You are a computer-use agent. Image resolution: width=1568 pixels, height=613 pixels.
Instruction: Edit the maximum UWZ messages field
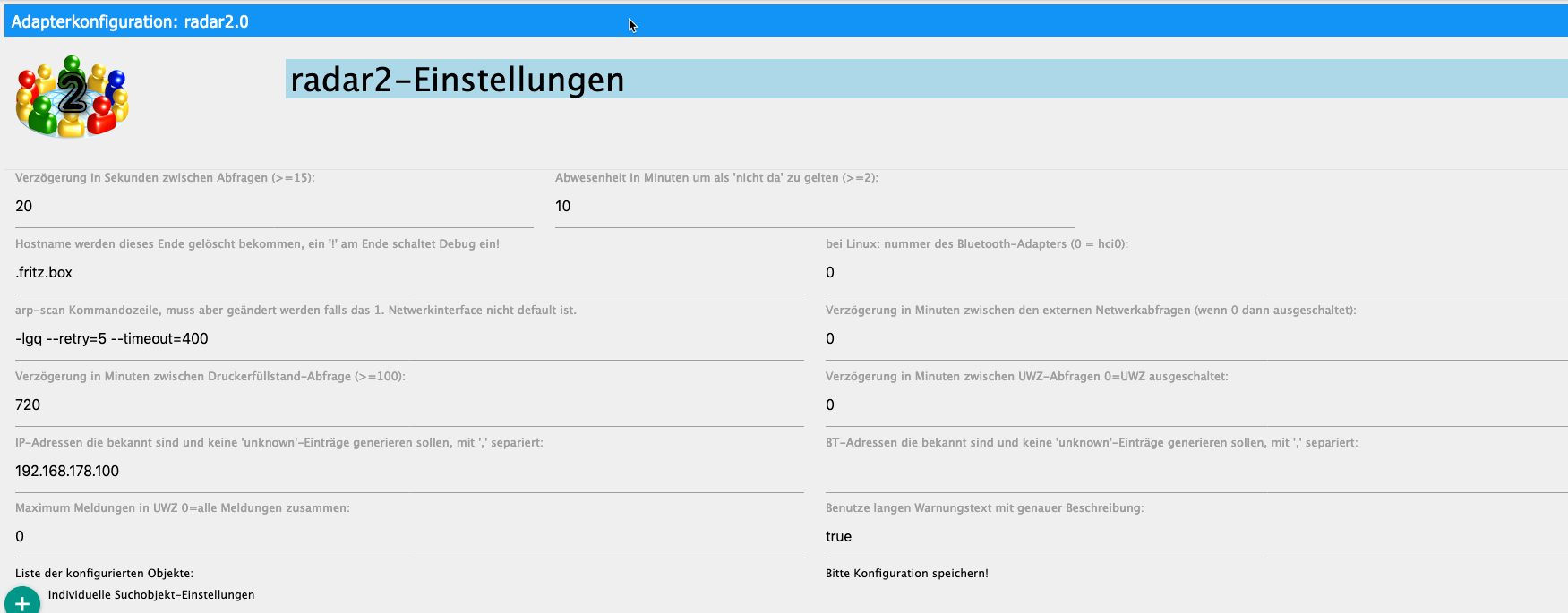pyautogui.click(x=409, y=537)
